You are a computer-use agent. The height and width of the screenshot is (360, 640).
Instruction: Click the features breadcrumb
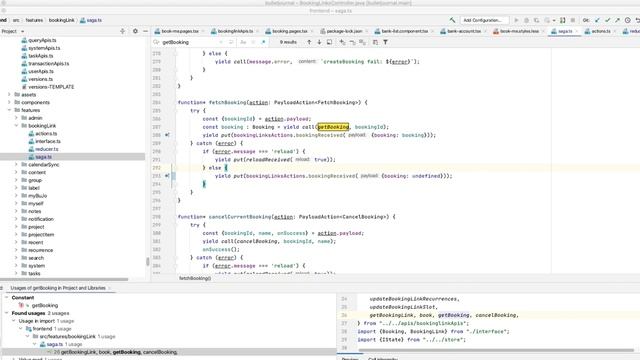tap(34, 20)
